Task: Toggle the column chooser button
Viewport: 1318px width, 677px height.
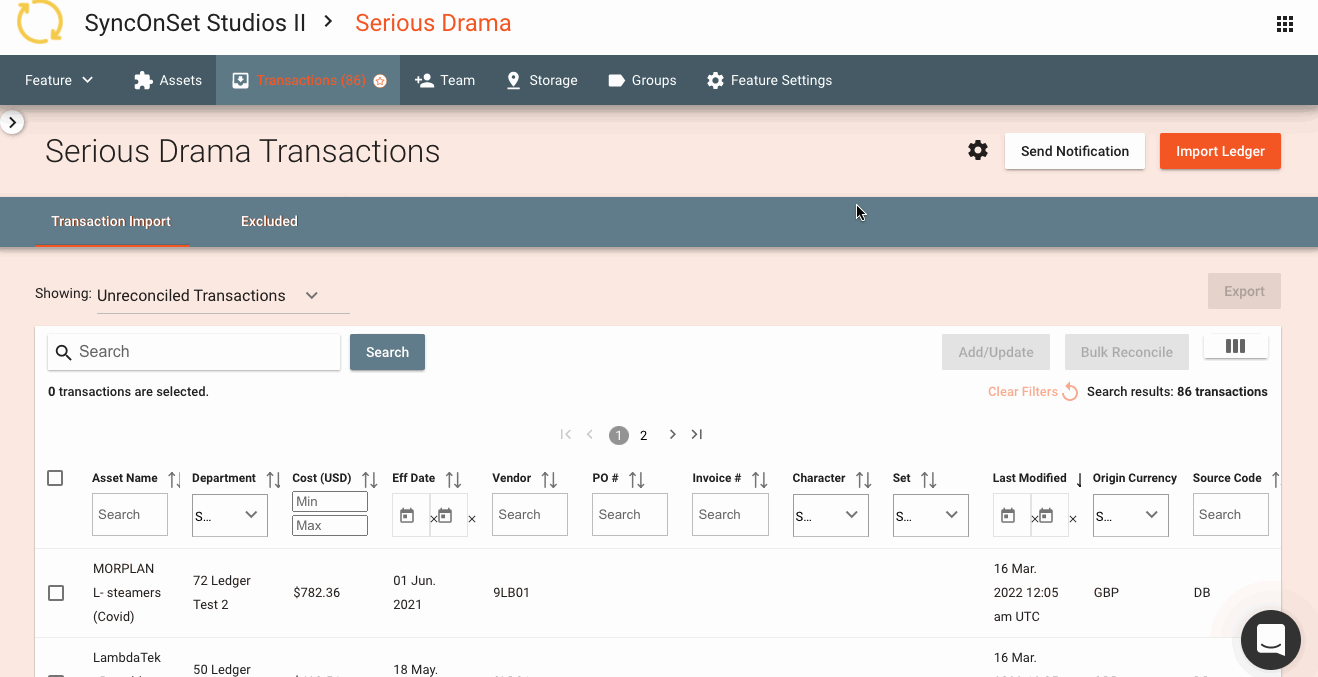Action: pyautogui.click(x=1235, y=346)
